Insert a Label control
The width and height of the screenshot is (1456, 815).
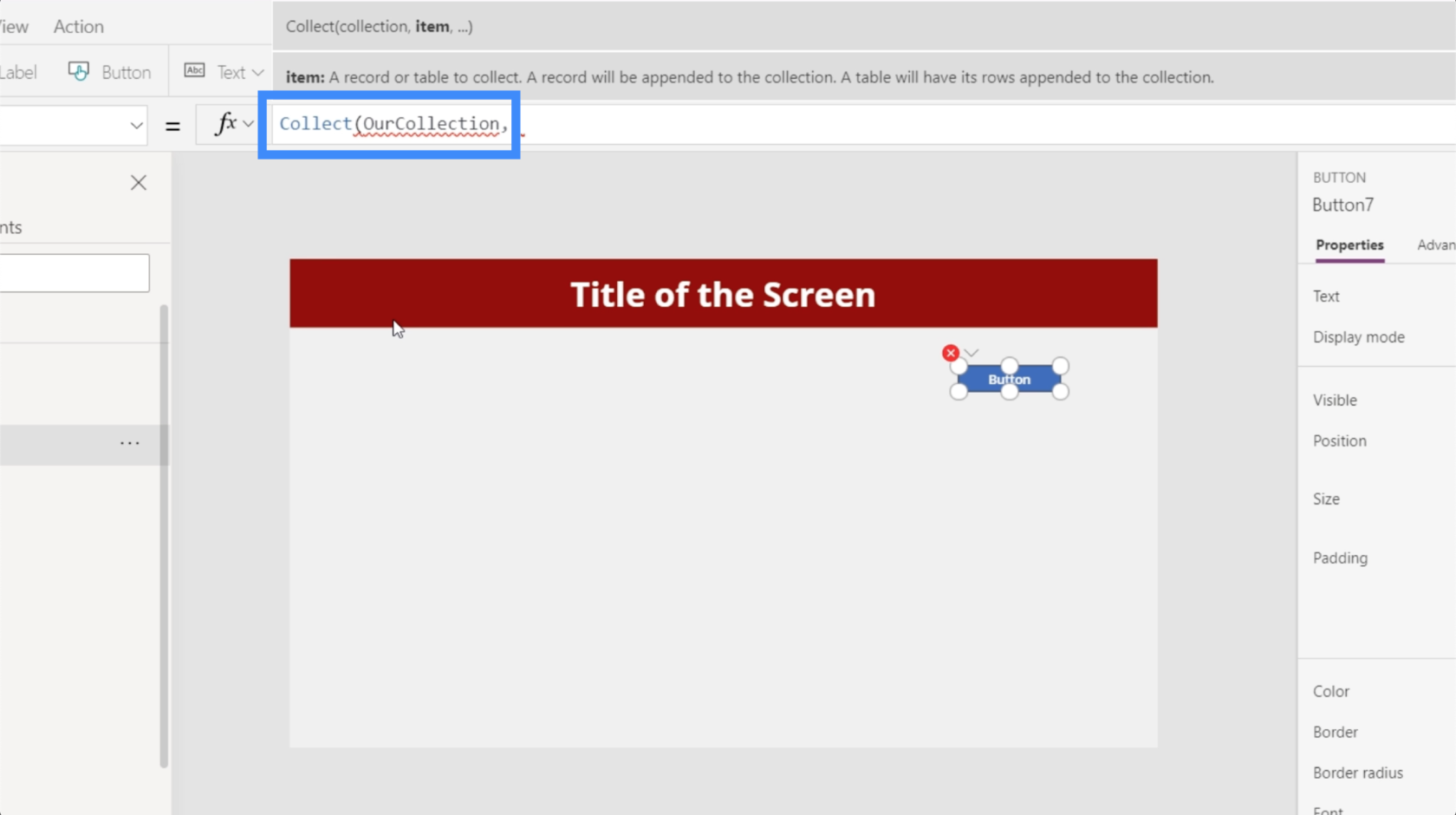pyautogui.click(x=18, y=72)
